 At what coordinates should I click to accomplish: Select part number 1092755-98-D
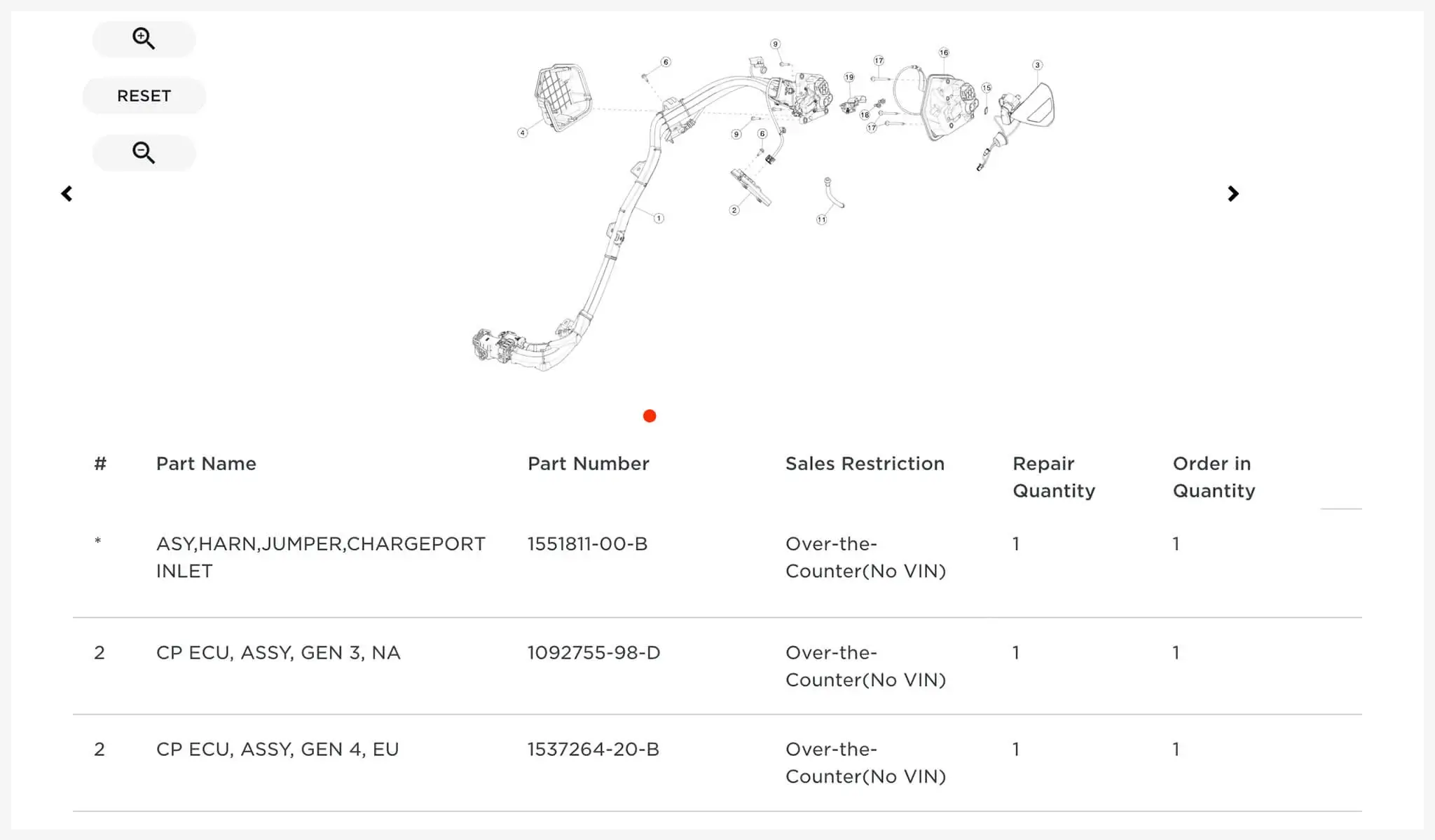pyautogui.click(x=593, y=652)
